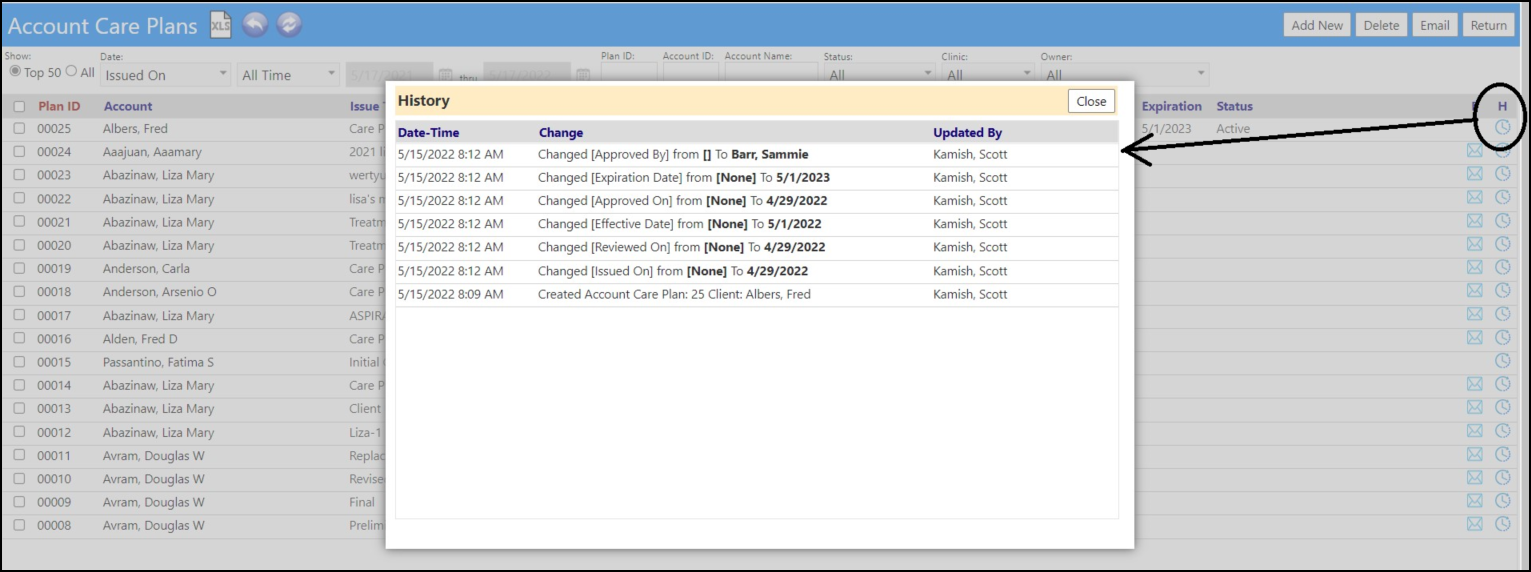Open history for plan 00017
Screen dimensions: 1531x572
point(1502,314)
